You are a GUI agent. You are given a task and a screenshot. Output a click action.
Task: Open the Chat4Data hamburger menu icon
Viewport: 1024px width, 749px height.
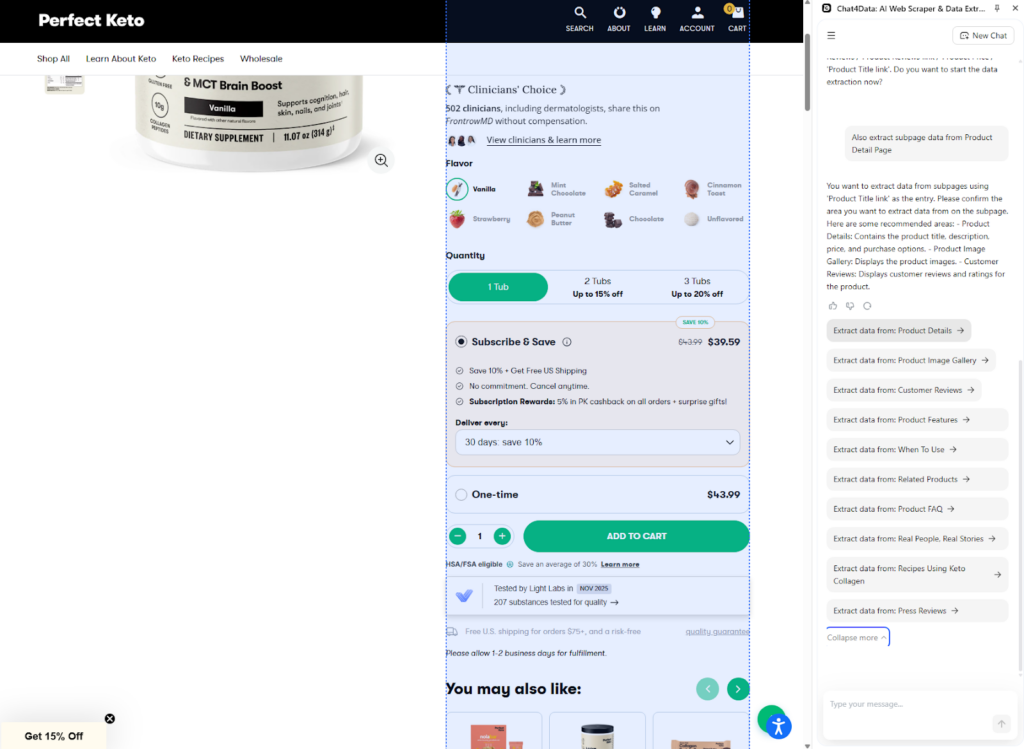tap(831, 35)
